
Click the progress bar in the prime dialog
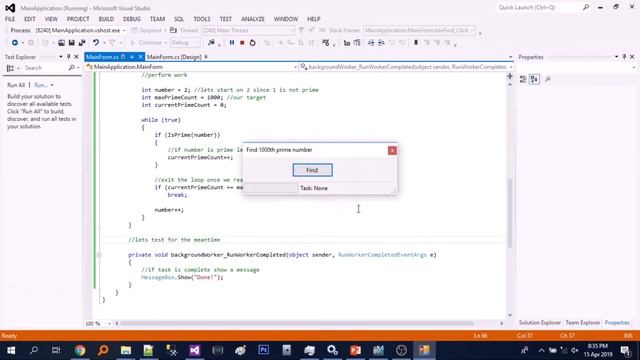[271, 188]
